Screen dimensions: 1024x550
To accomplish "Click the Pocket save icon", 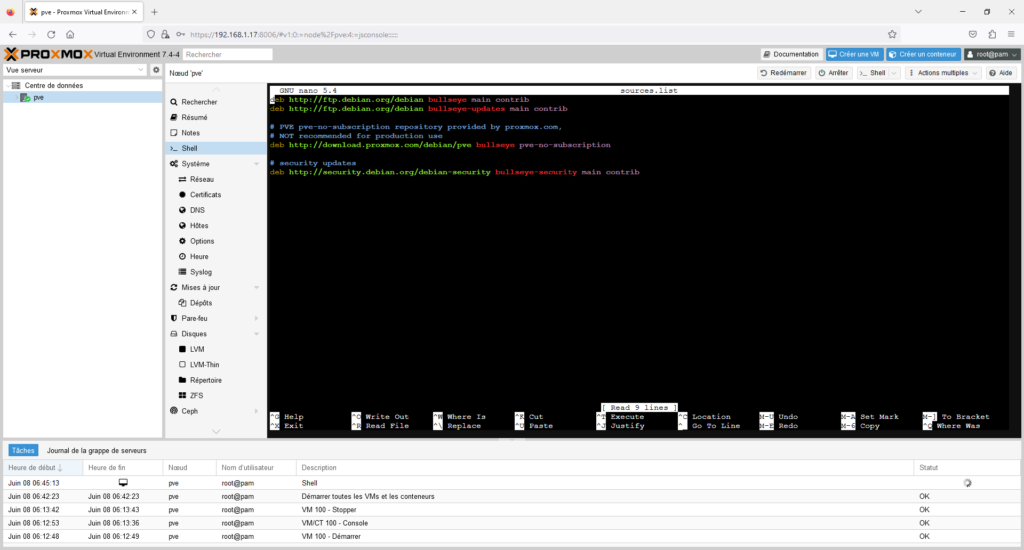I will click(x=973, y=35).
